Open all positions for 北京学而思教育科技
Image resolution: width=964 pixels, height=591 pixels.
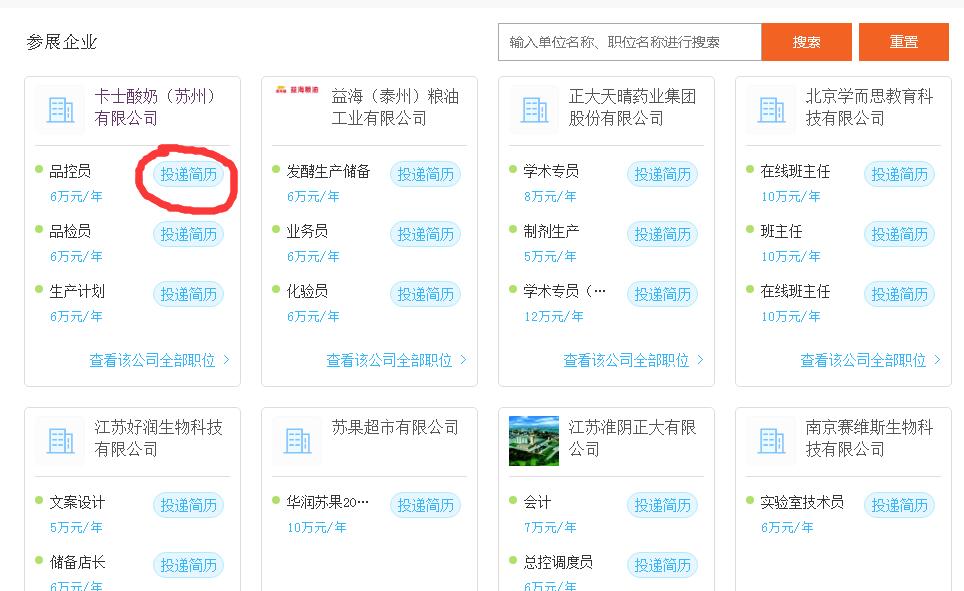tap(870, 360)
